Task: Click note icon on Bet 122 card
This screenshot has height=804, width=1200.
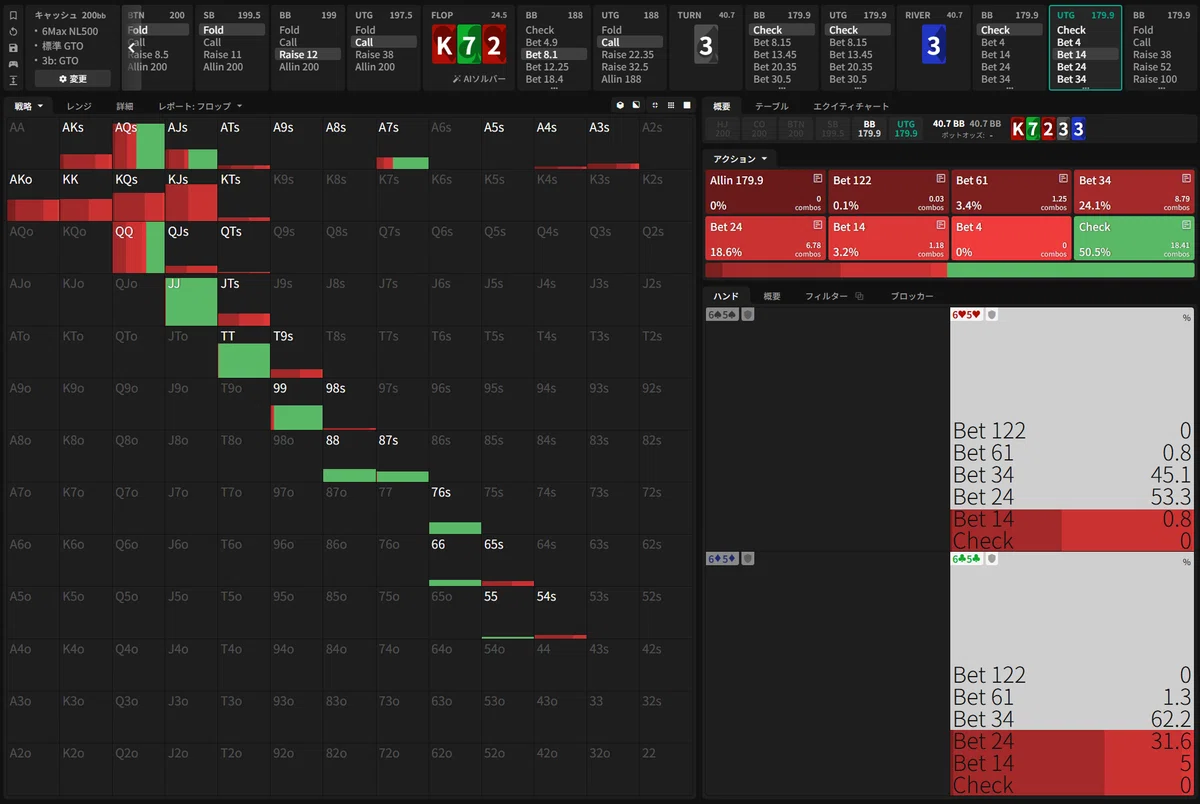Action: 940,178
